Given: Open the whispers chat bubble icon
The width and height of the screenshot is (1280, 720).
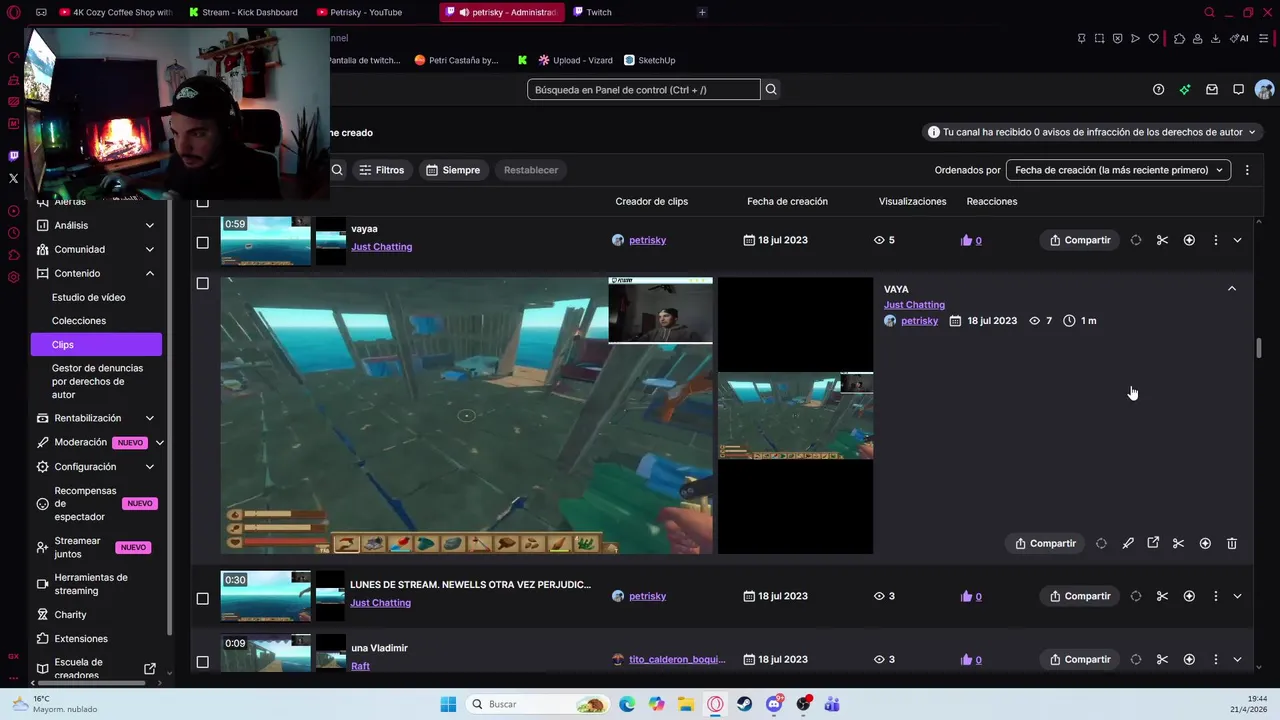Looking at the screenshot, I should (1238, 90).
